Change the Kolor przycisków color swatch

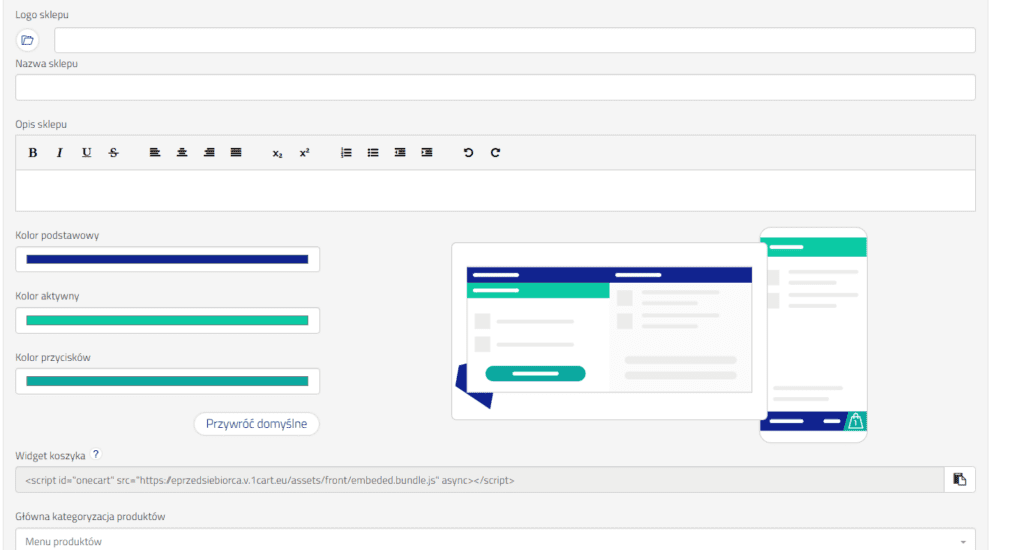coord(167,381)
